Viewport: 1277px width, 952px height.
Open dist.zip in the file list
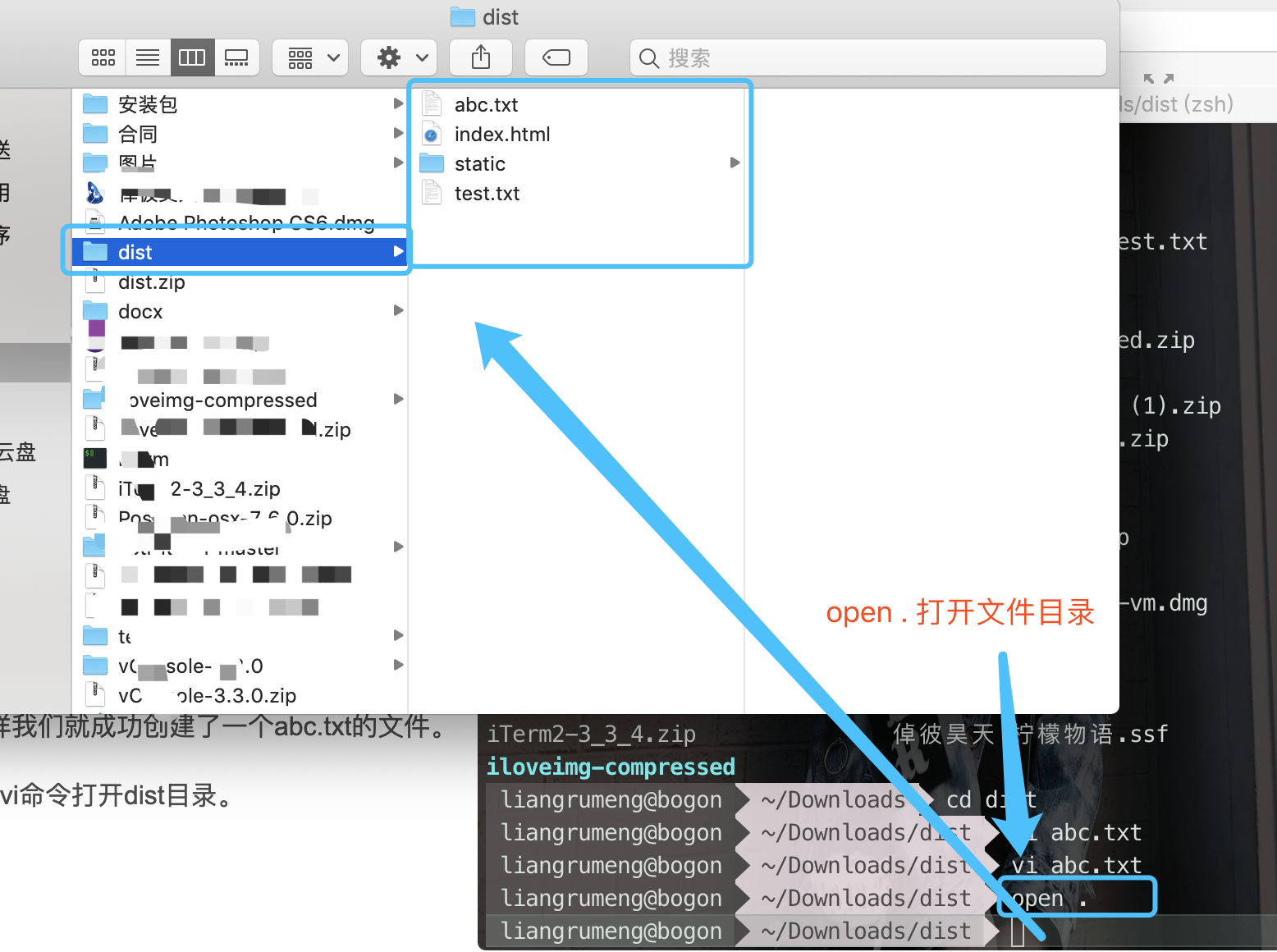pyautogui.click(x=150, y=281)
